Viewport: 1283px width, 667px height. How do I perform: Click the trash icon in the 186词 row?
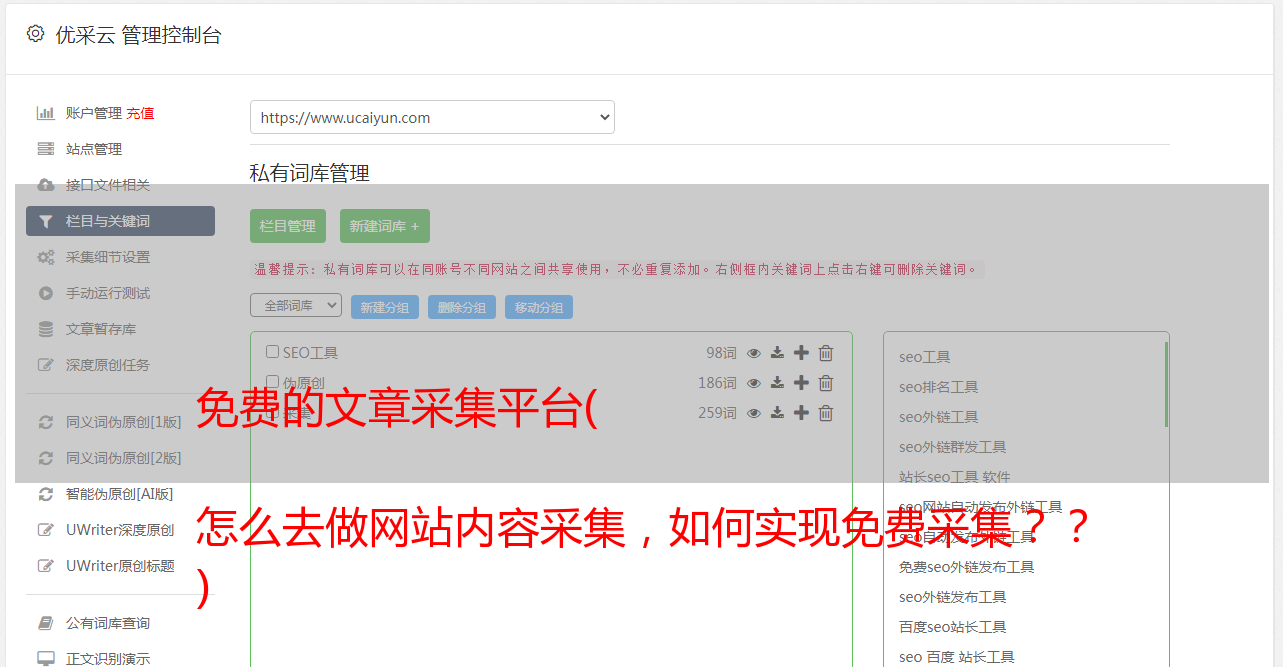[826, 383]
